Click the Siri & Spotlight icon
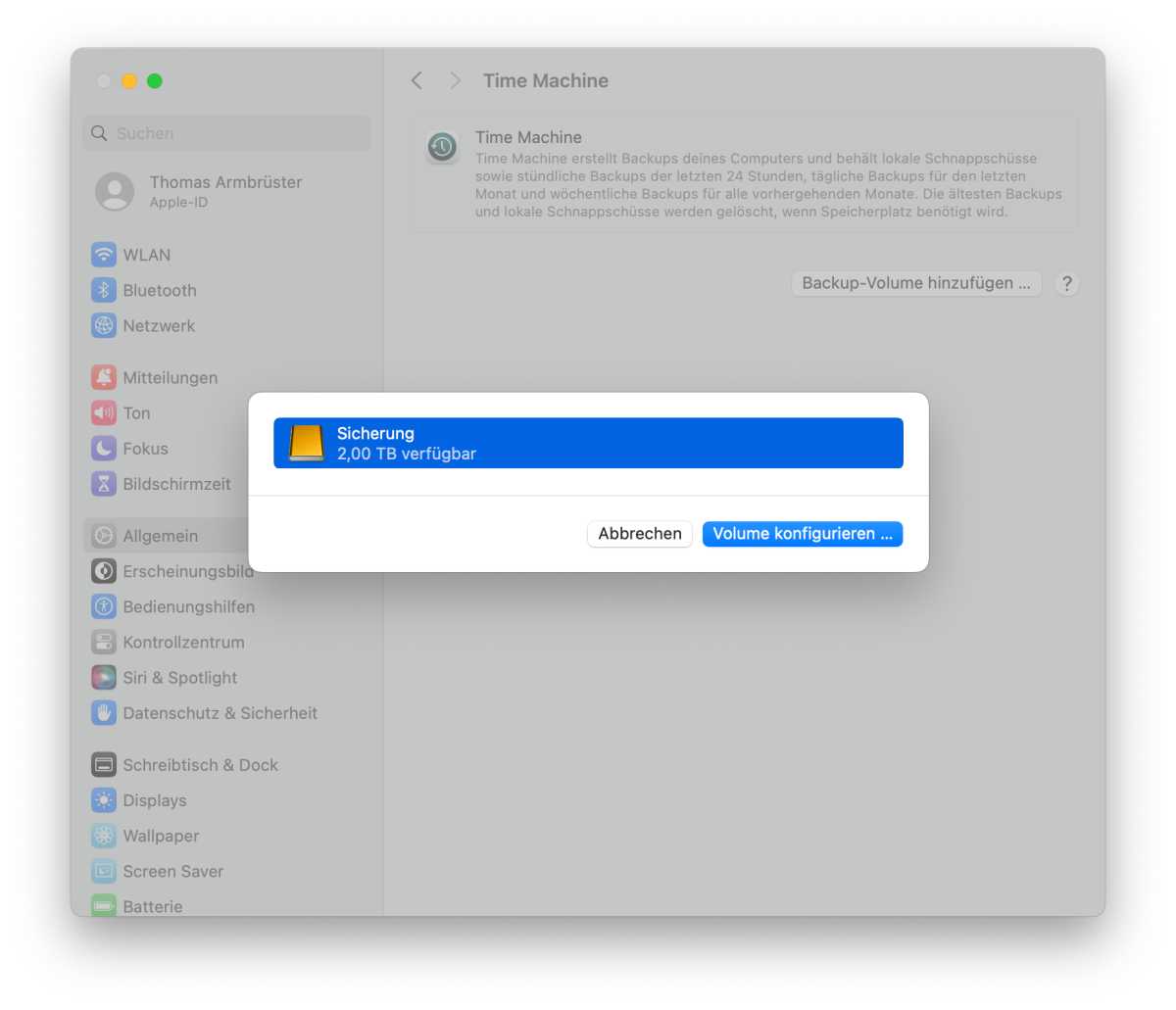The image size is (1176, 1010). coord(104,677)
